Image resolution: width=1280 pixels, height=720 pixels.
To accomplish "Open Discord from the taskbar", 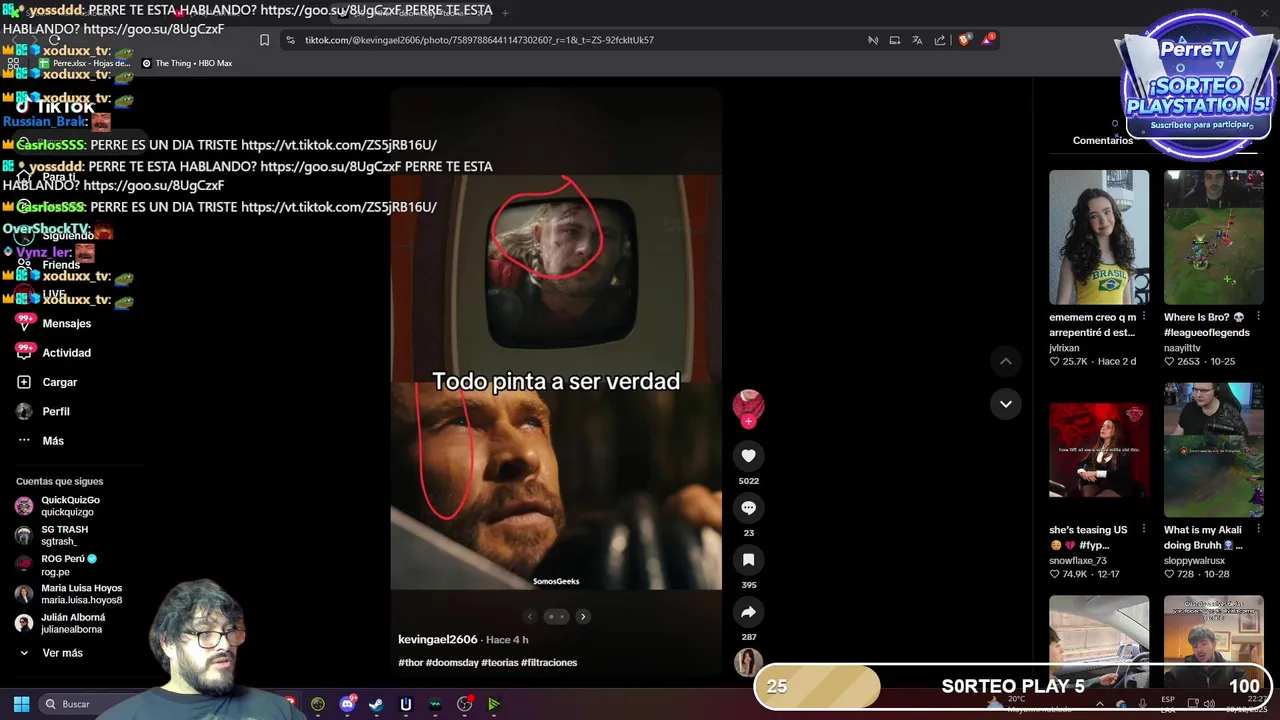I will point(347,704).
